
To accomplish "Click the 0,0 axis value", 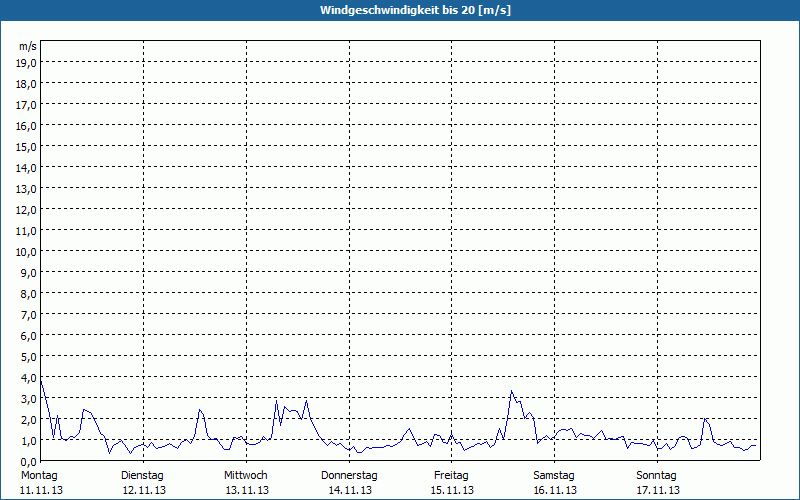I will [x=28, y=462].
